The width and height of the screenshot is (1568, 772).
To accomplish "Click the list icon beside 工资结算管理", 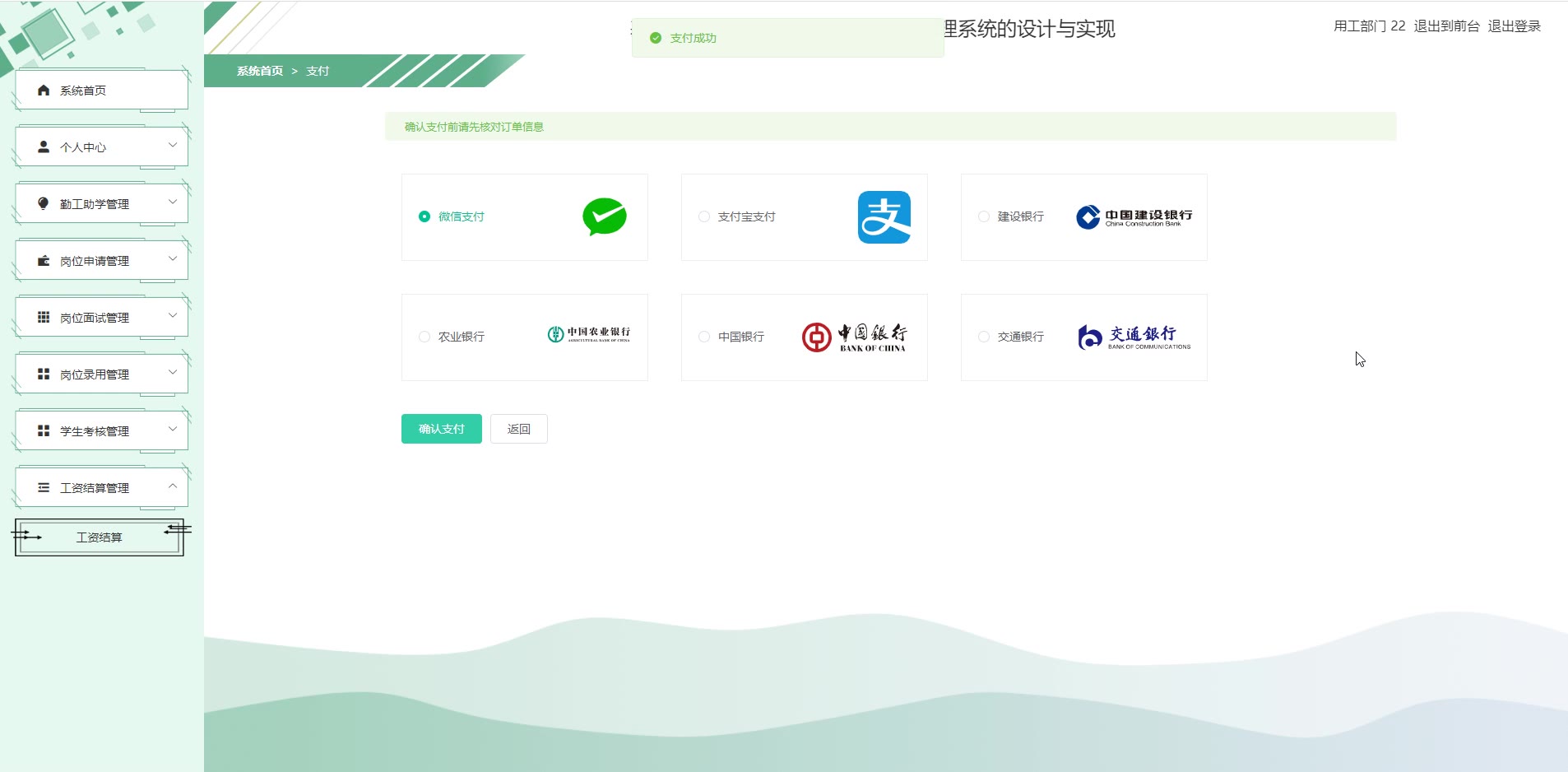I will point(44,488).
